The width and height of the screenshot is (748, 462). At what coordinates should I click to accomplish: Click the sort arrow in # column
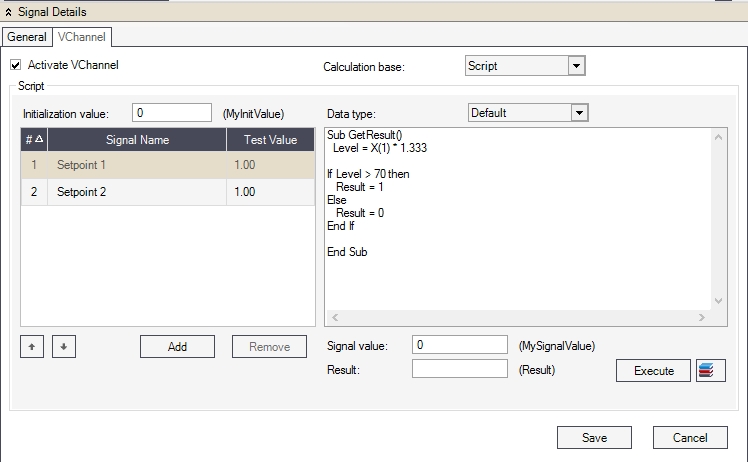coord(39,141)
